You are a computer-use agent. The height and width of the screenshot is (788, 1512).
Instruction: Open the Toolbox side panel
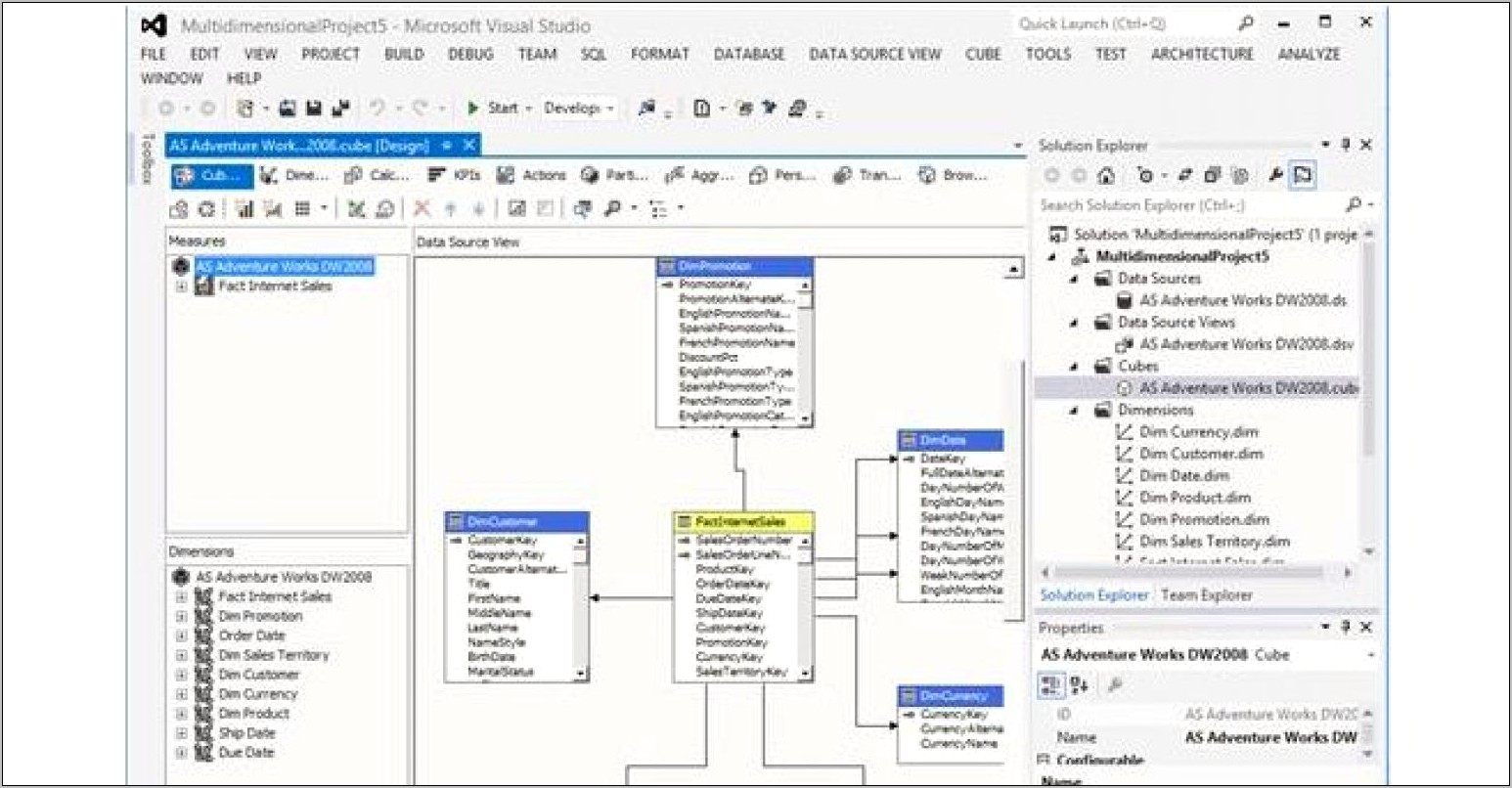(x=149, y=158)
